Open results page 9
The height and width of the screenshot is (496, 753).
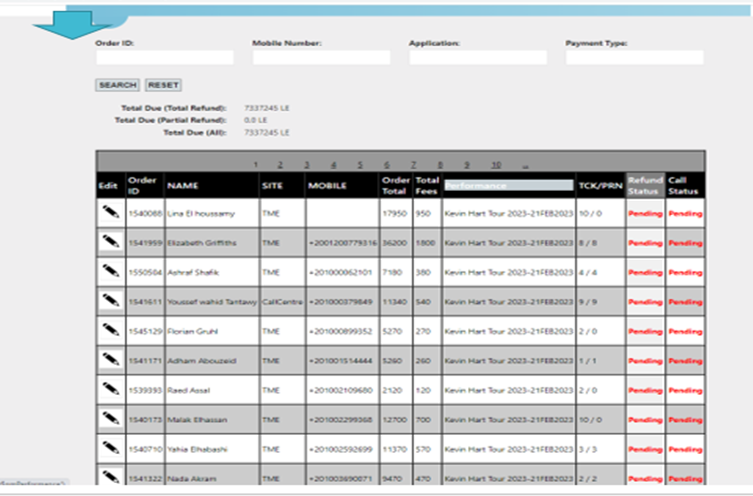467,165
